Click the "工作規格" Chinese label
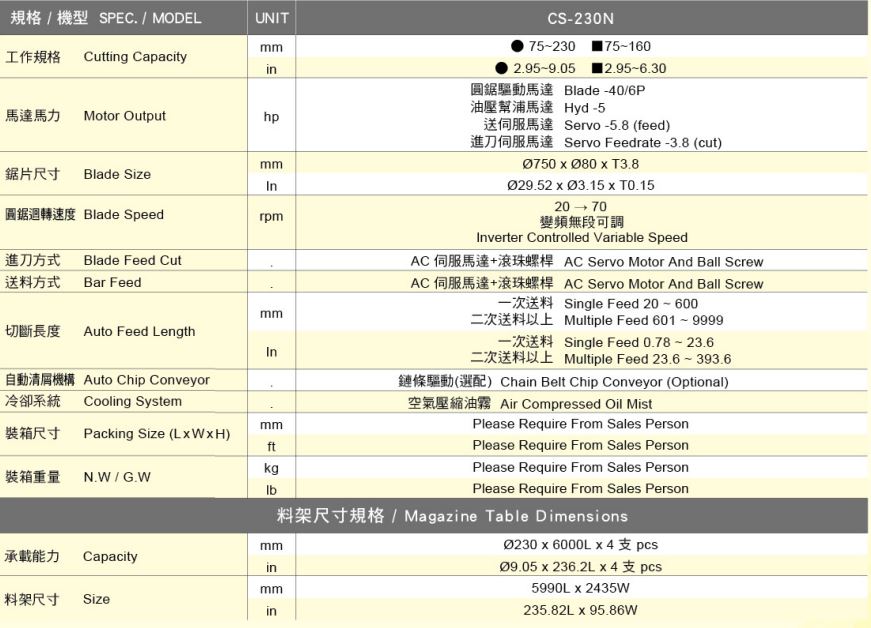 click(33, 57)
